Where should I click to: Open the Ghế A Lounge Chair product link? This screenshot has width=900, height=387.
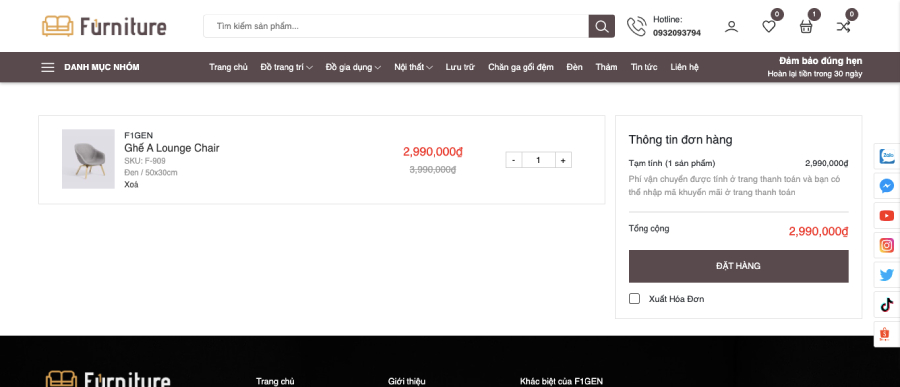[172, 148]
